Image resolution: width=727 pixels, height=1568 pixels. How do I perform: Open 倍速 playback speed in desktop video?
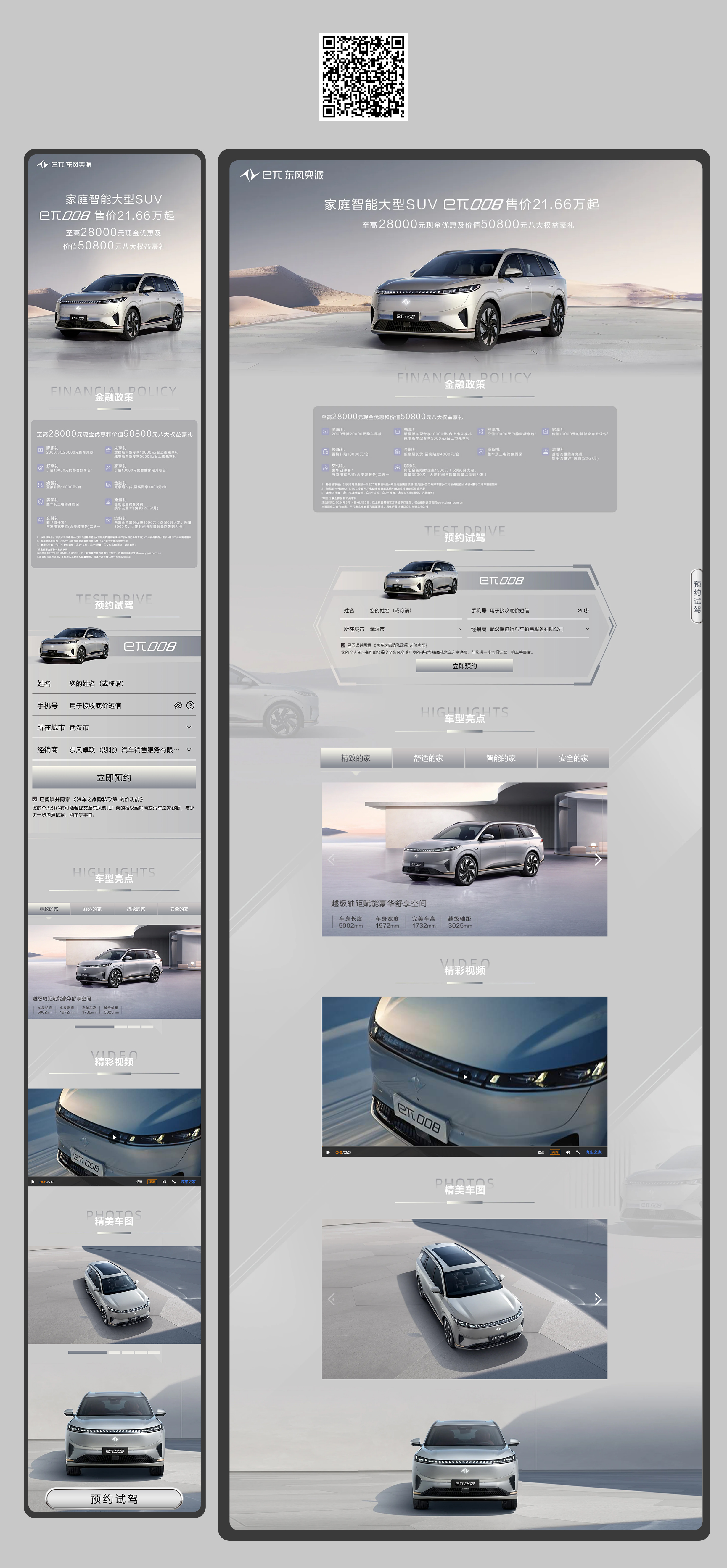(x=541, y=1152)
